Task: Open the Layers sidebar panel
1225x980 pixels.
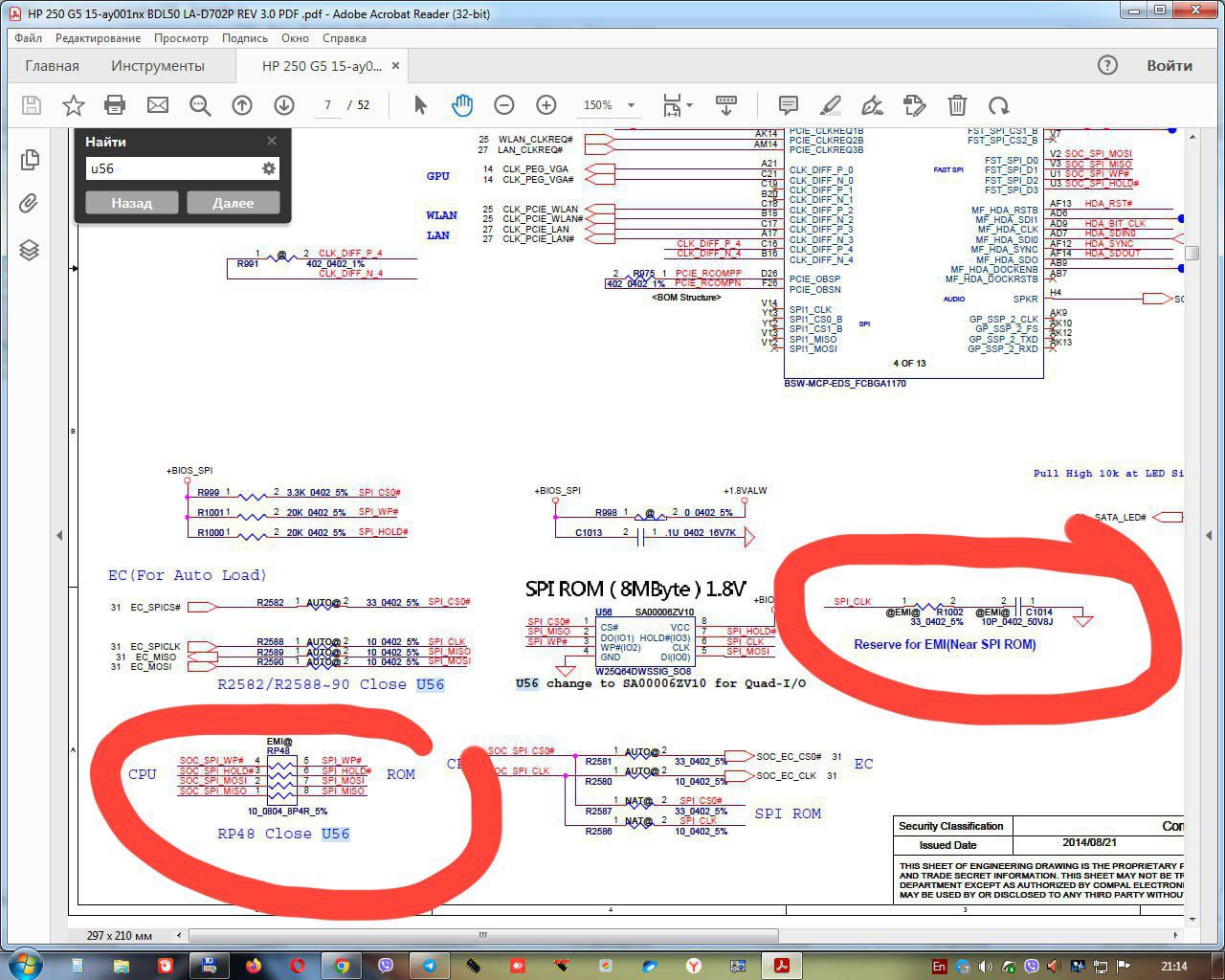Action: 30,250
